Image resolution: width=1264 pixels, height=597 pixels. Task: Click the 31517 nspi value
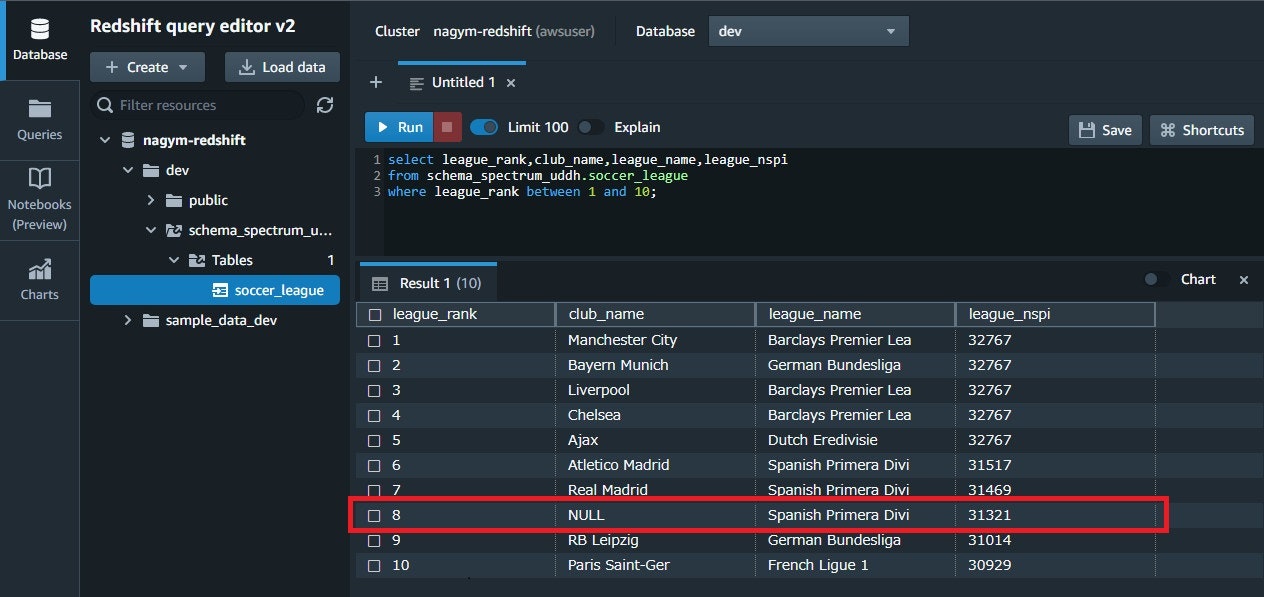click(990, 465)
